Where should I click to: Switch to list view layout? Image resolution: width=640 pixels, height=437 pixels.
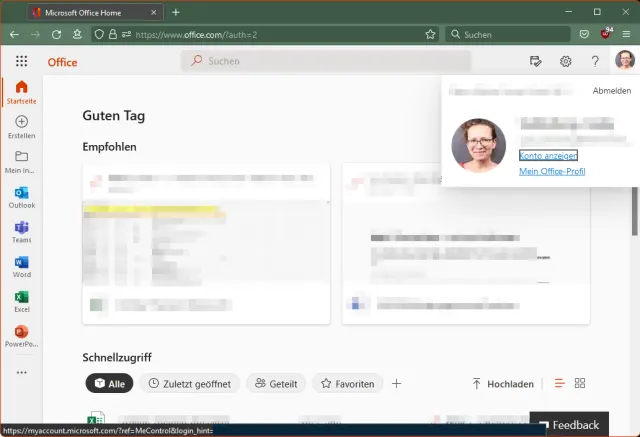[x=559, y=383]
